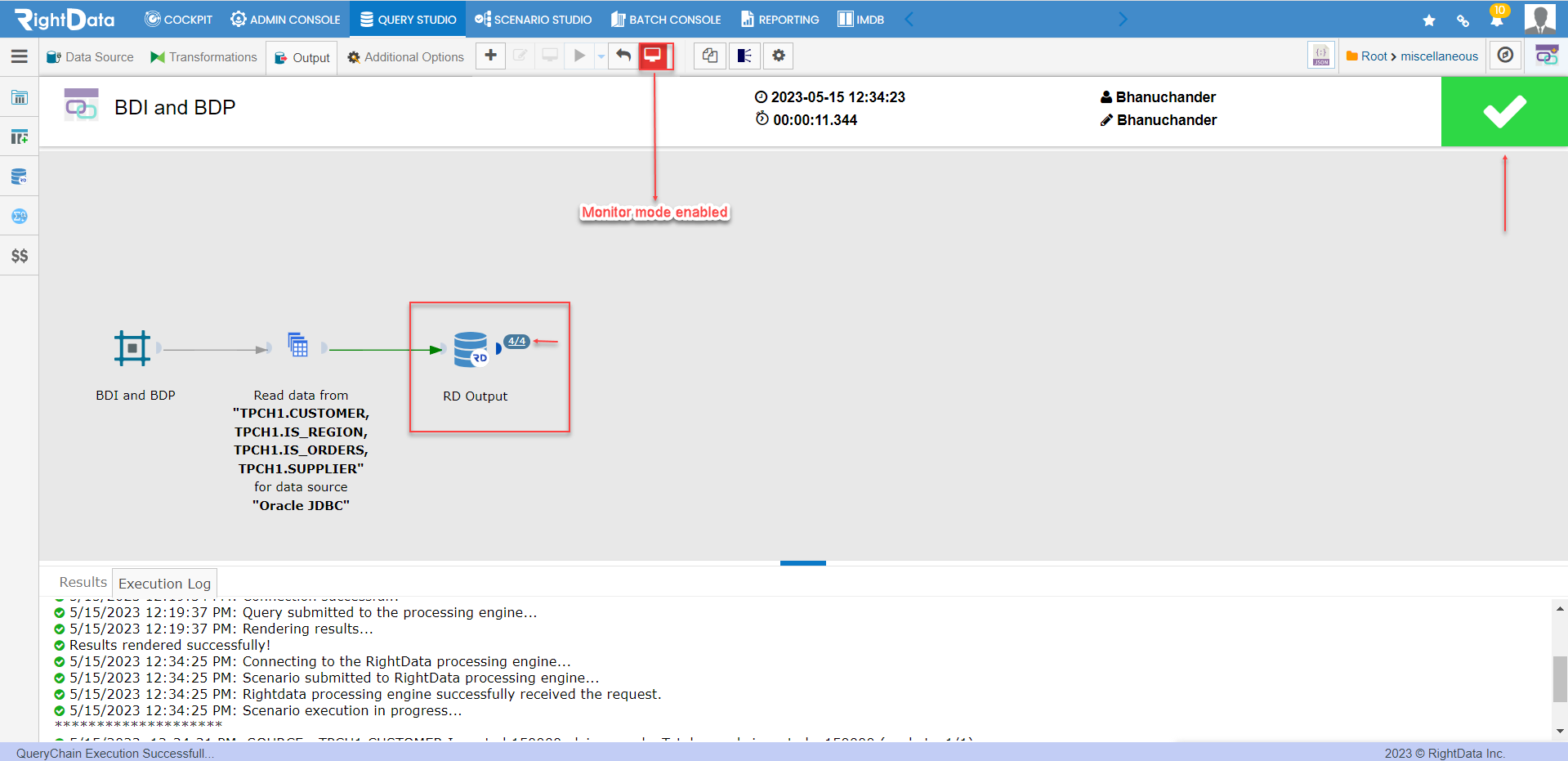Click the $$ sidebar icon
Viewport: 1568px width, 761px height.
[19, 255]
